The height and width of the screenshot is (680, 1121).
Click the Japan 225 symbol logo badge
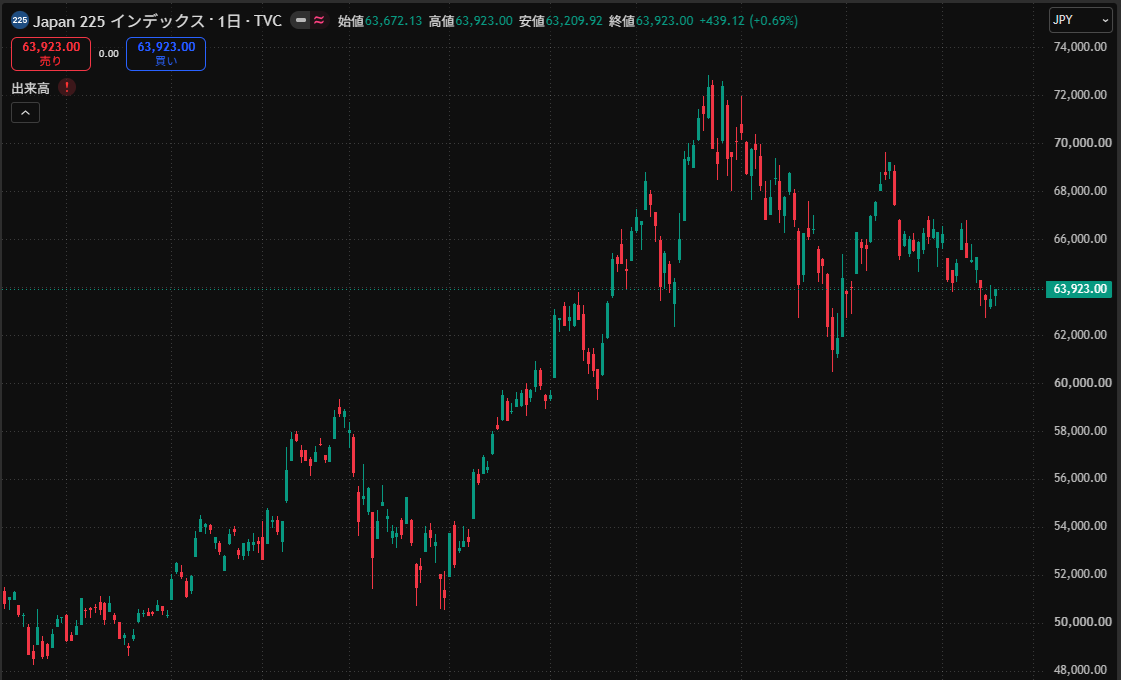pyautogui.click(x=20, y=20)
